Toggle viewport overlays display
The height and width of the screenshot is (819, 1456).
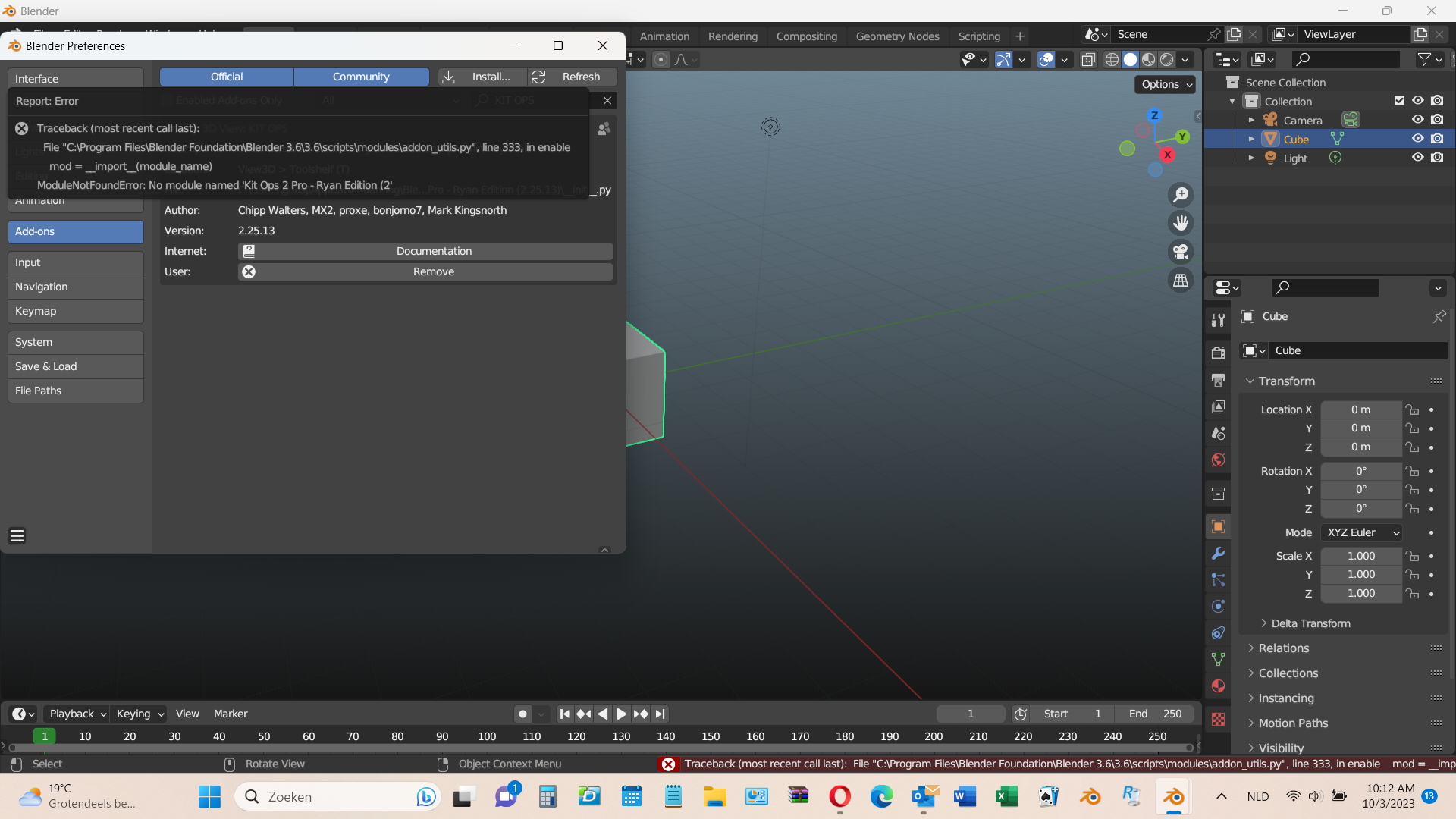[1046, 60]
